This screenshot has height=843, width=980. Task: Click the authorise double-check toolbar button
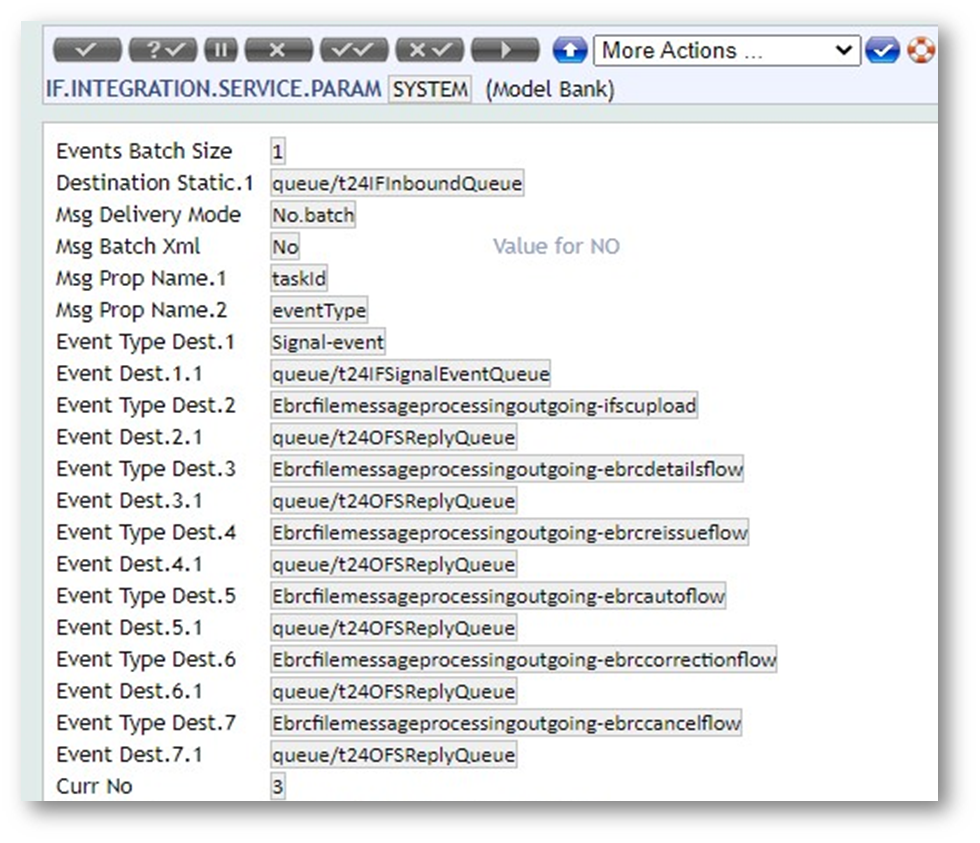(354, 51)
